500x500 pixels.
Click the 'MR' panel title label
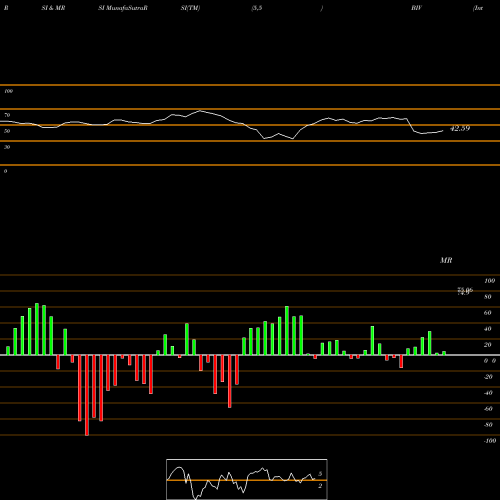click(x=446, y=260)
